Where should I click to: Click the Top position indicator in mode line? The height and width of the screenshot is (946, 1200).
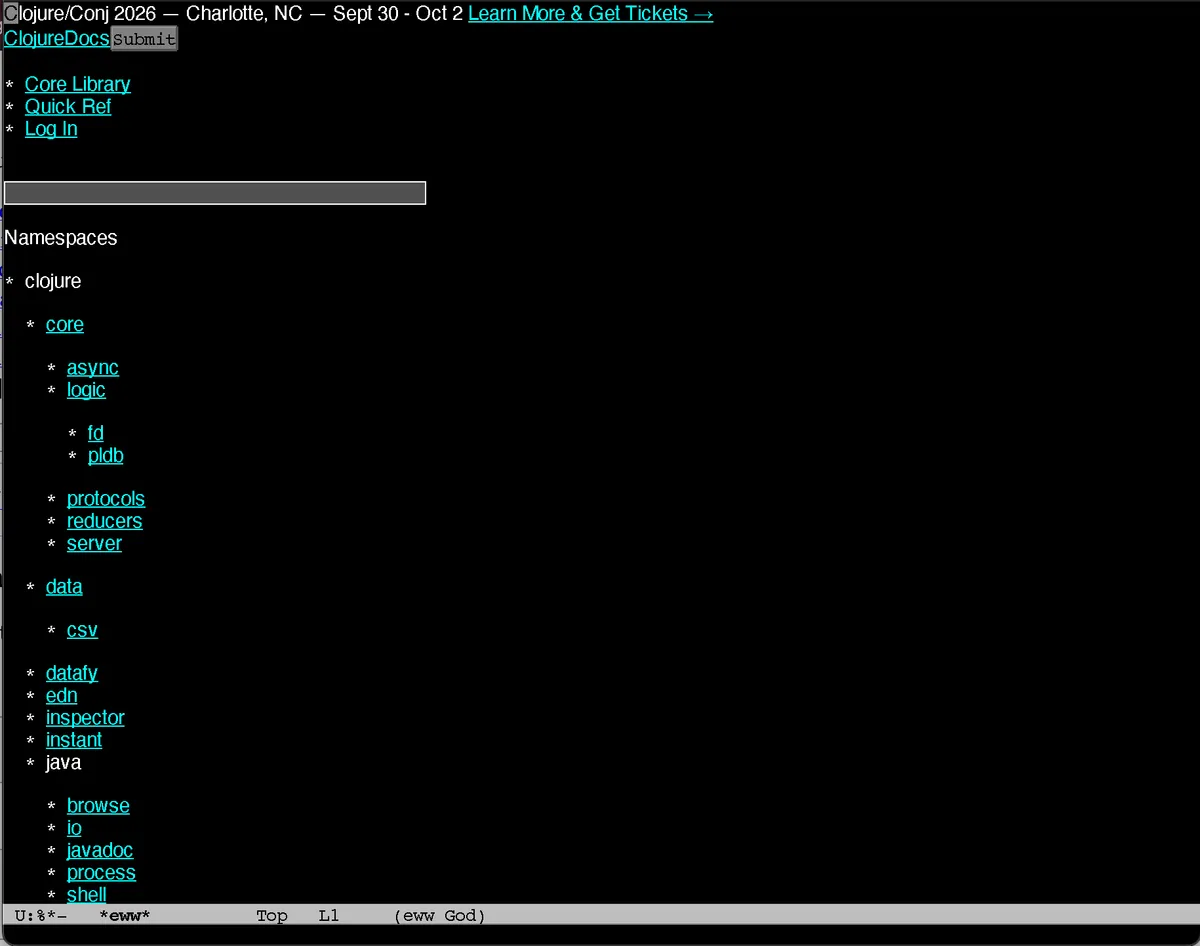tap(272, 916)
